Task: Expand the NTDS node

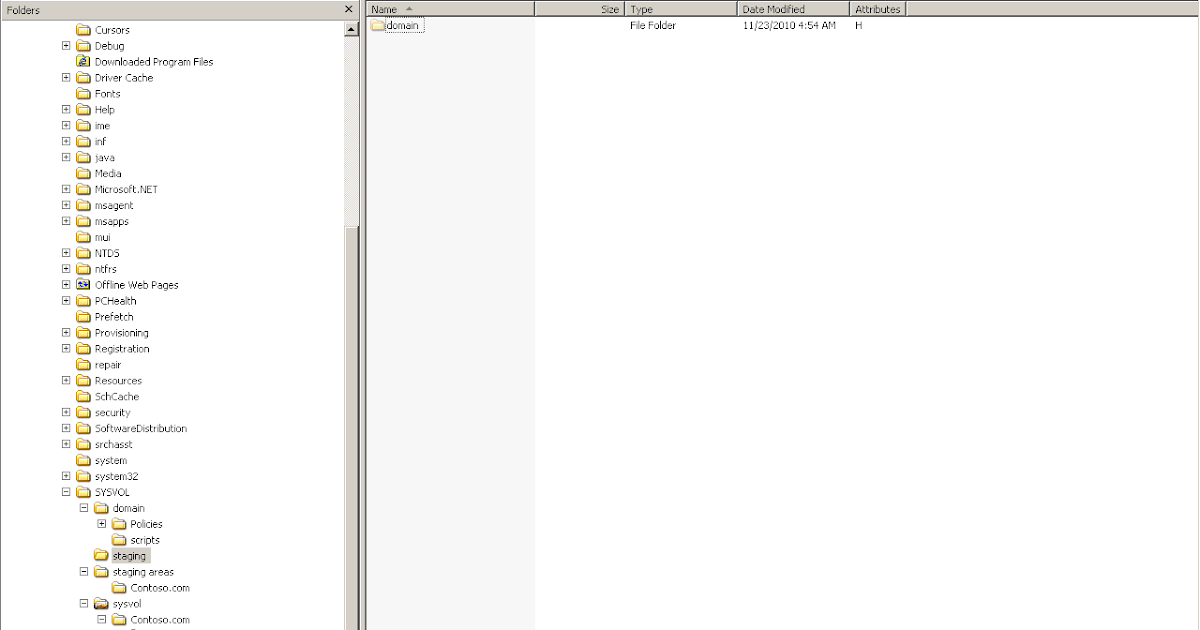Action: [66, 252]
